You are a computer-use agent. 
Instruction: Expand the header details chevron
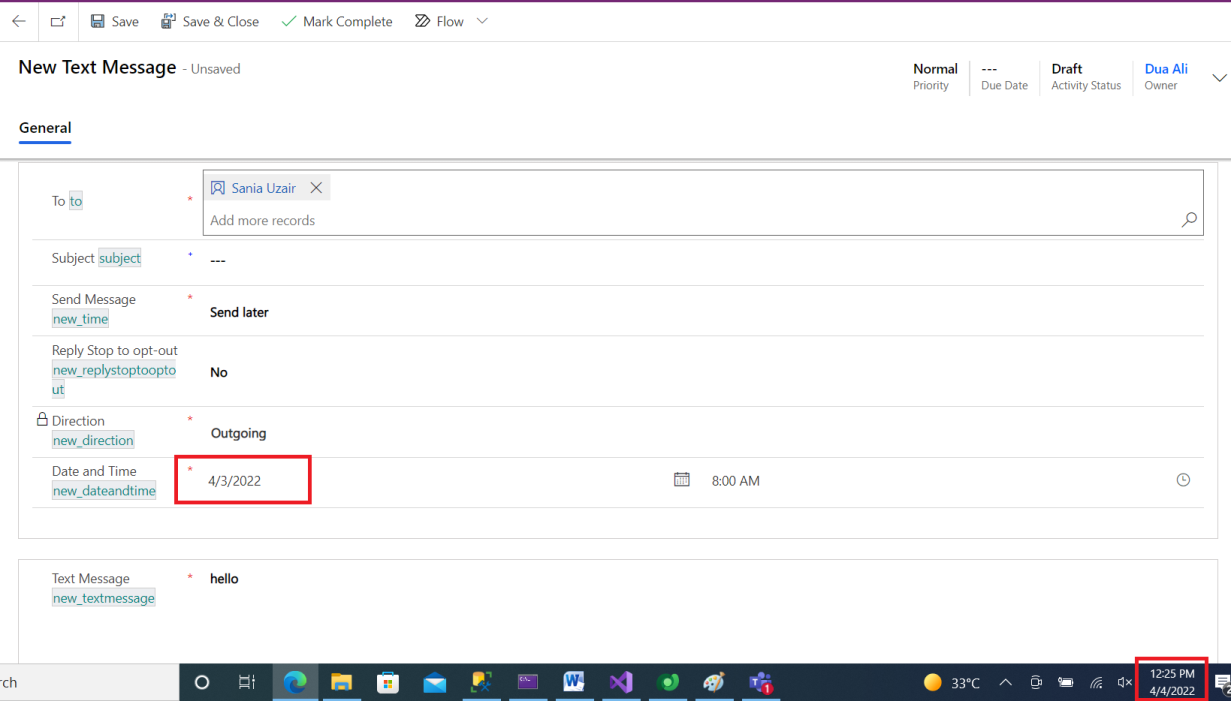click(1218, 78)
